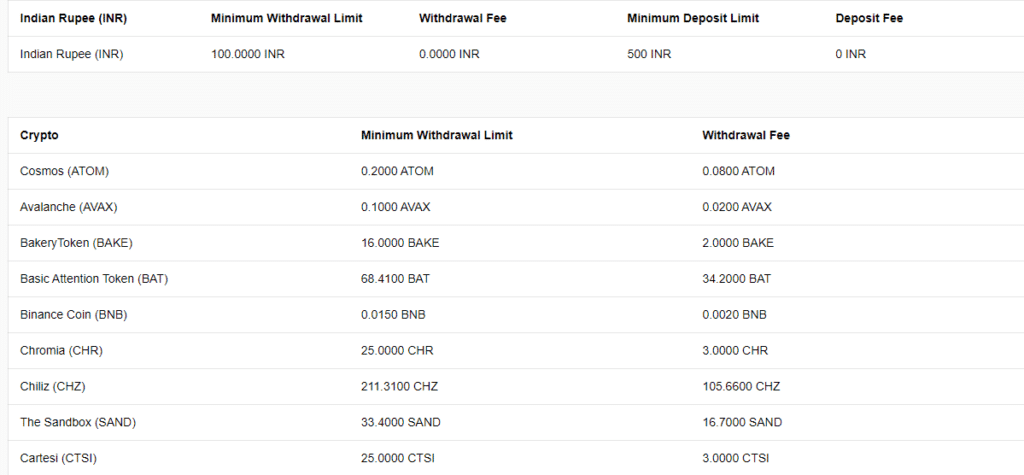
Task: Select the '0.0800 ATOM' fee value
Action: 739,171
